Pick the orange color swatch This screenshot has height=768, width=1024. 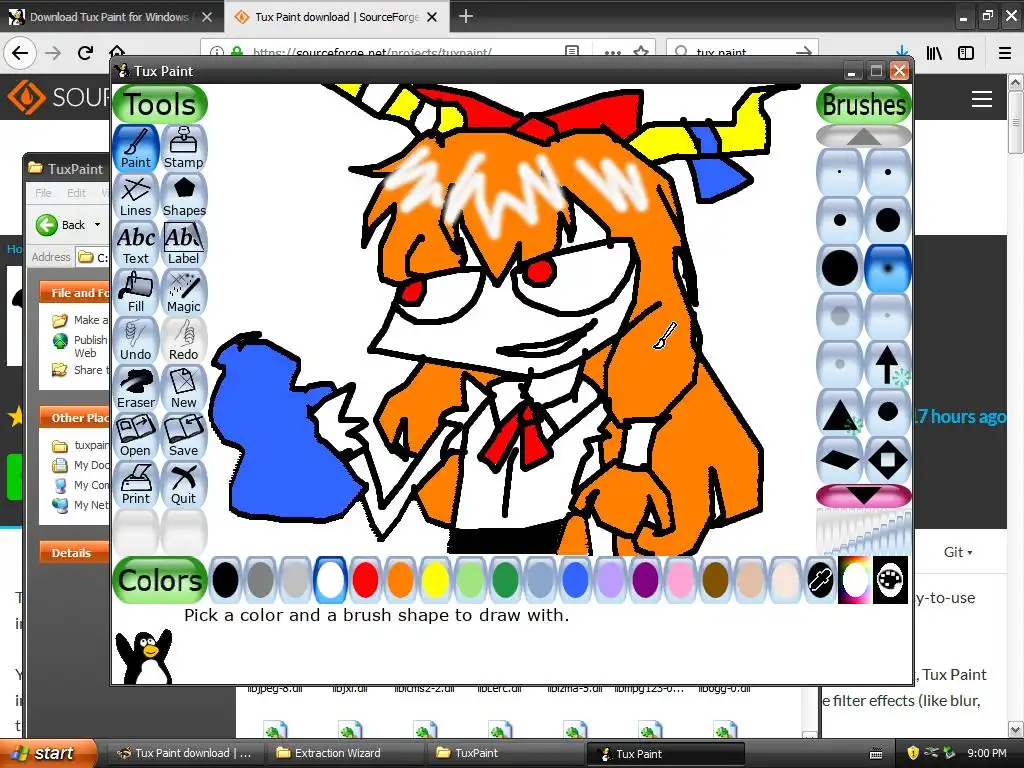400,580
